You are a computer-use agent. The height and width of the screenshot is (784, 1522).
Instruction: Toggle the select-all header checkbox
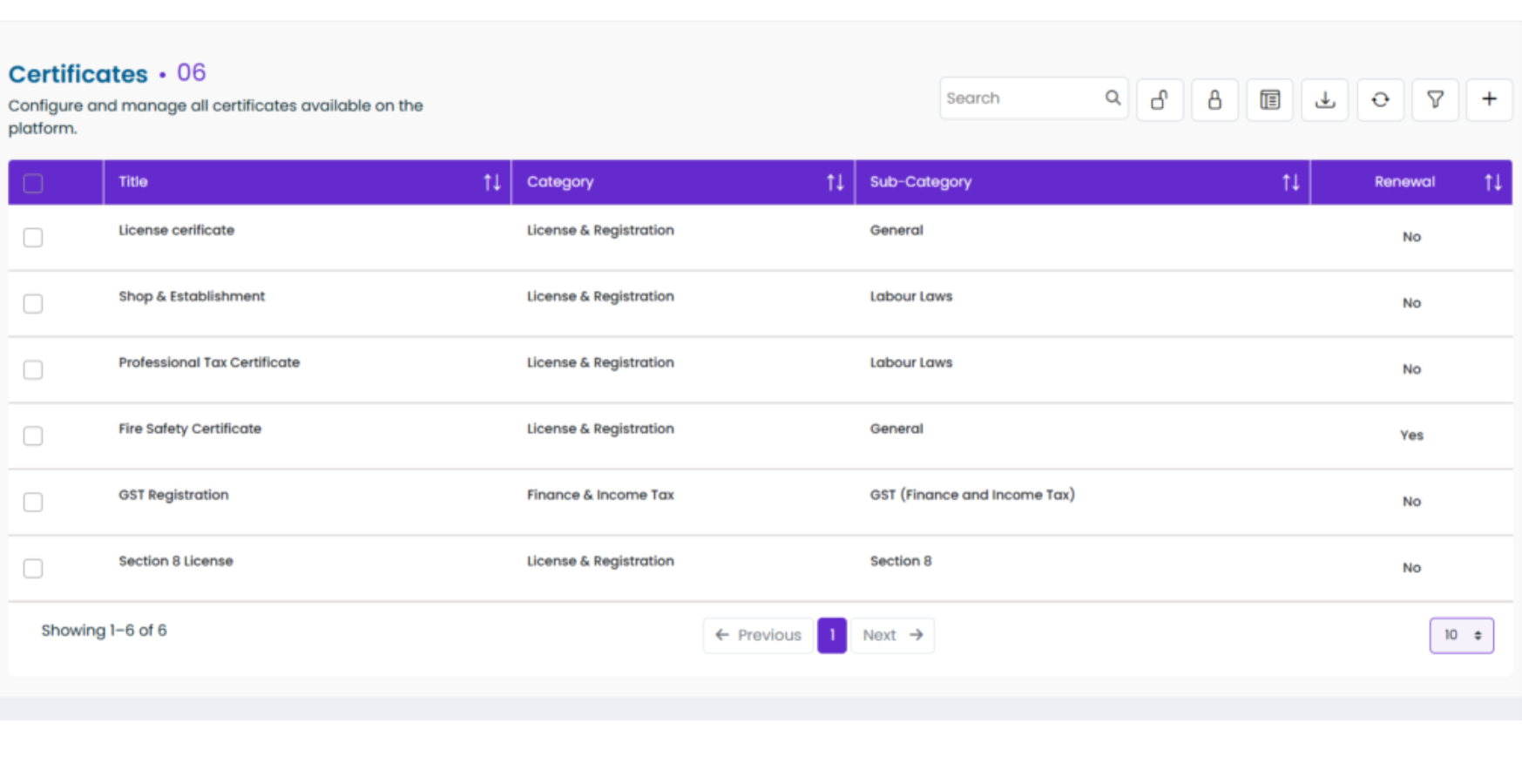[33, 183]
